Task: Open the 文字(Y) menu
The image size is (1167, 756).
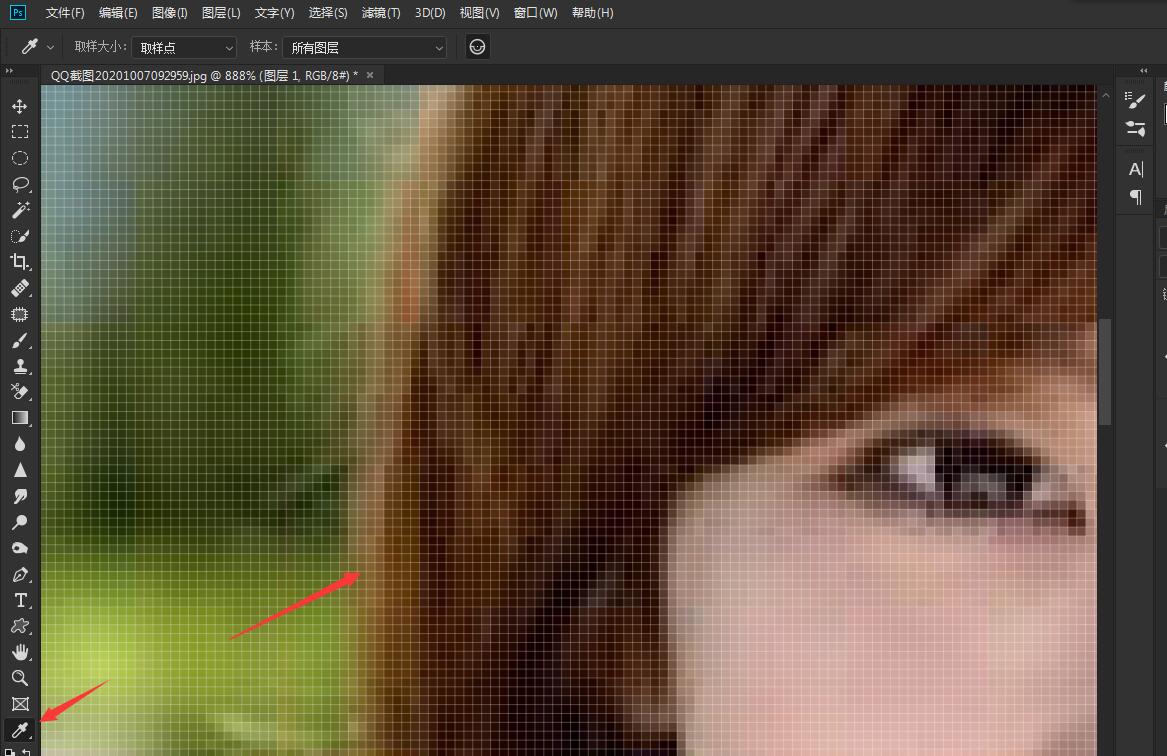Action: [x=275, y=13]
